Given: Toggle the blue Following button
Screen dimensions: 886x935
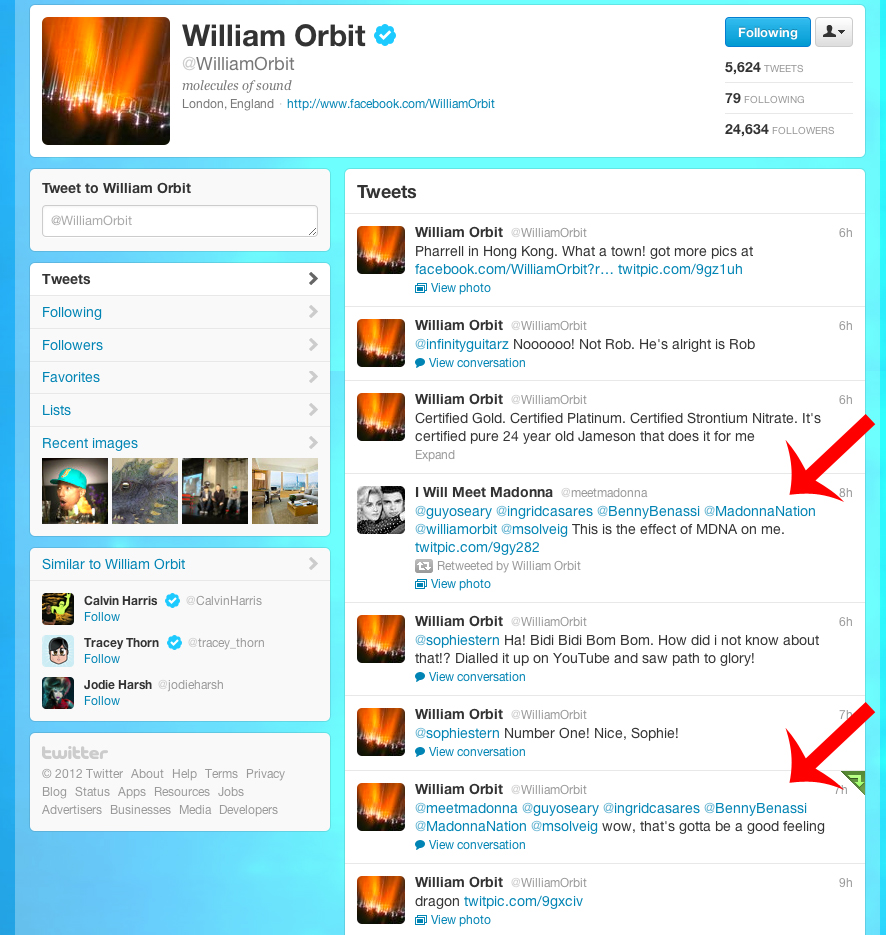Looking at the screenshot, I should [767, 32].
